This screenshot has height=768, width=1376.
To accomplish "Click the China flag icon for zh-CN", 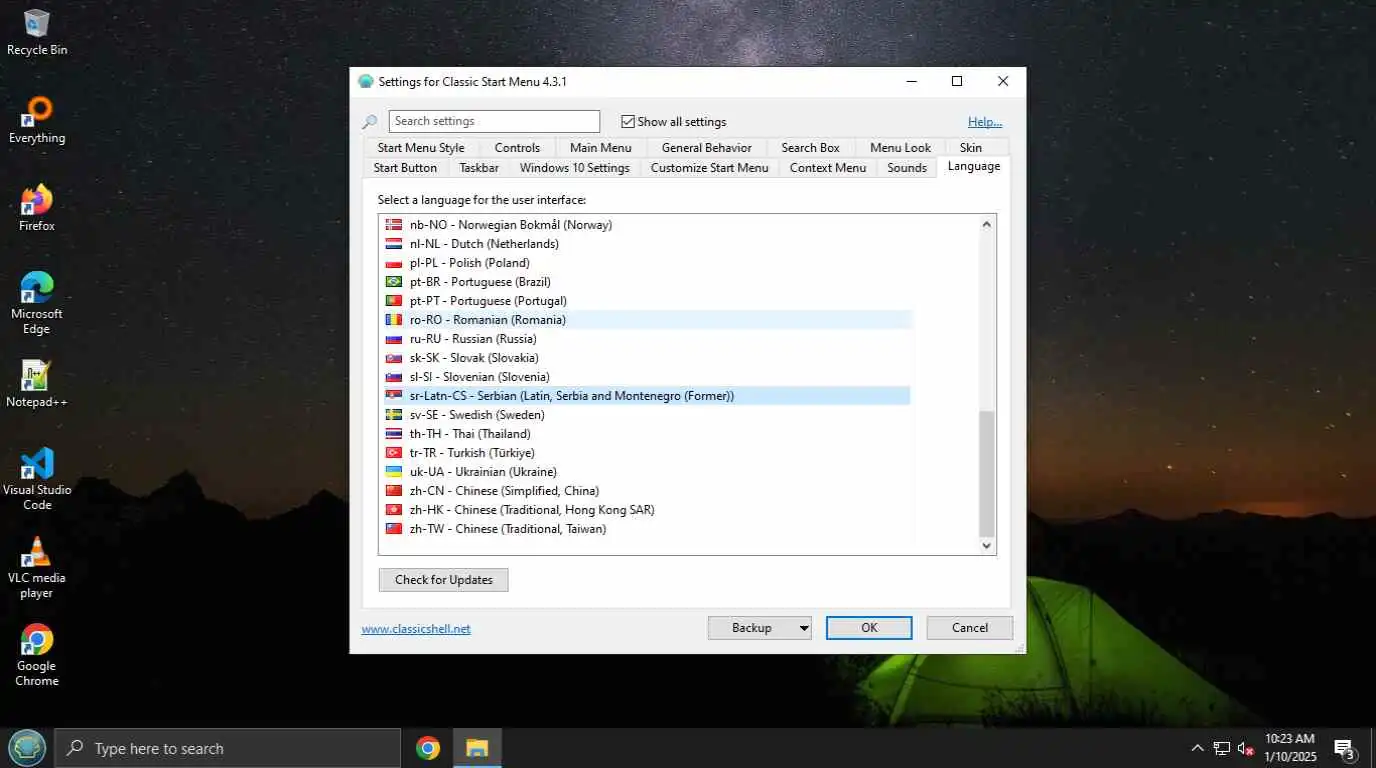I will coord(394,491).
